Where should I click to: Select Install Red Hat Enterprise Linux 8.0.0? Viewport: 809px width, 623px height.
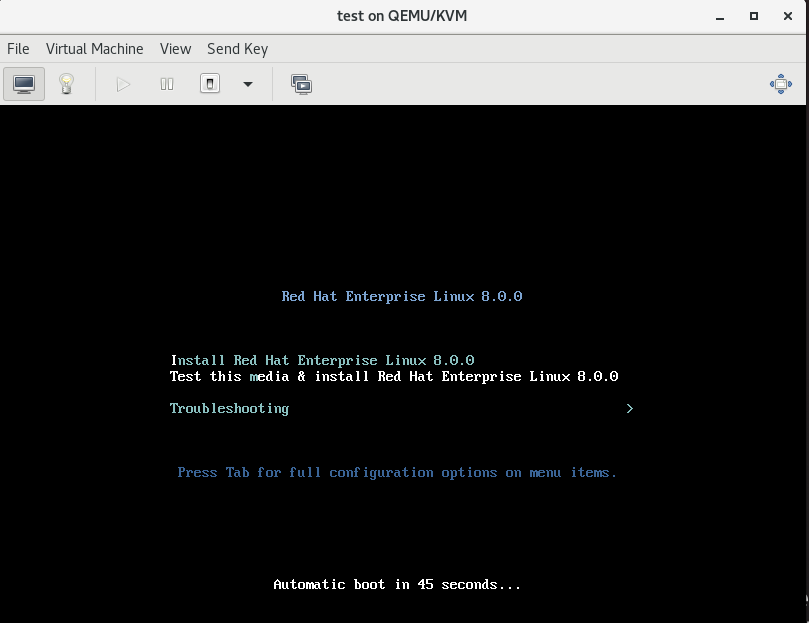tap(322, 360)
